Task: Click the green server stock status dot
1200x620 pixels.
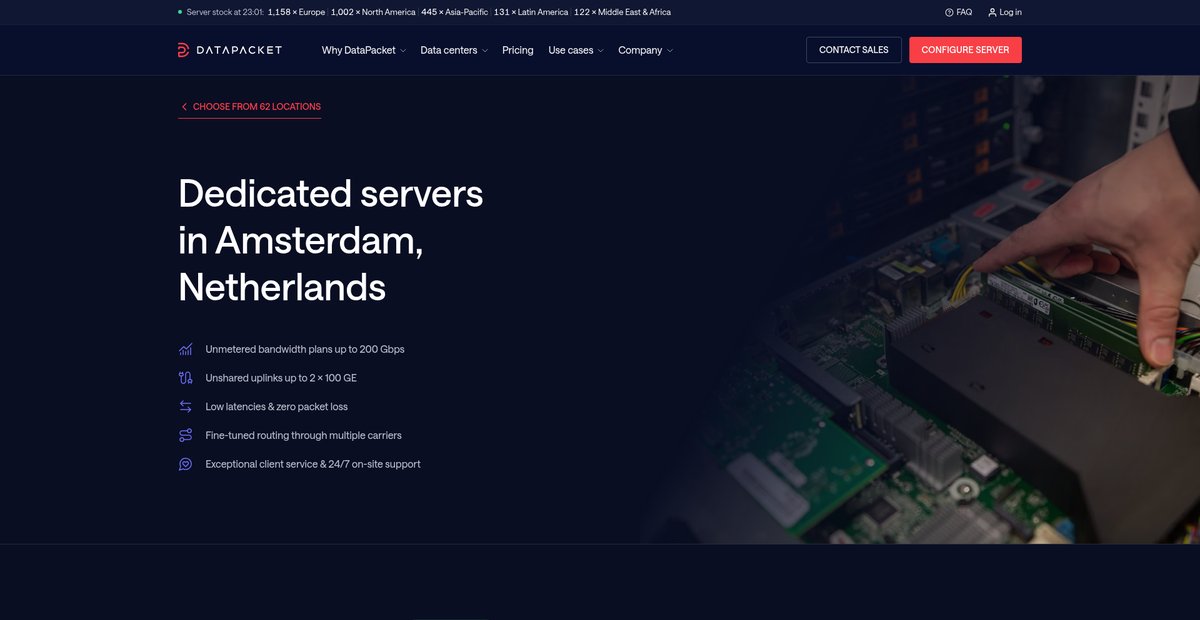Action: (x=180, y=12)
